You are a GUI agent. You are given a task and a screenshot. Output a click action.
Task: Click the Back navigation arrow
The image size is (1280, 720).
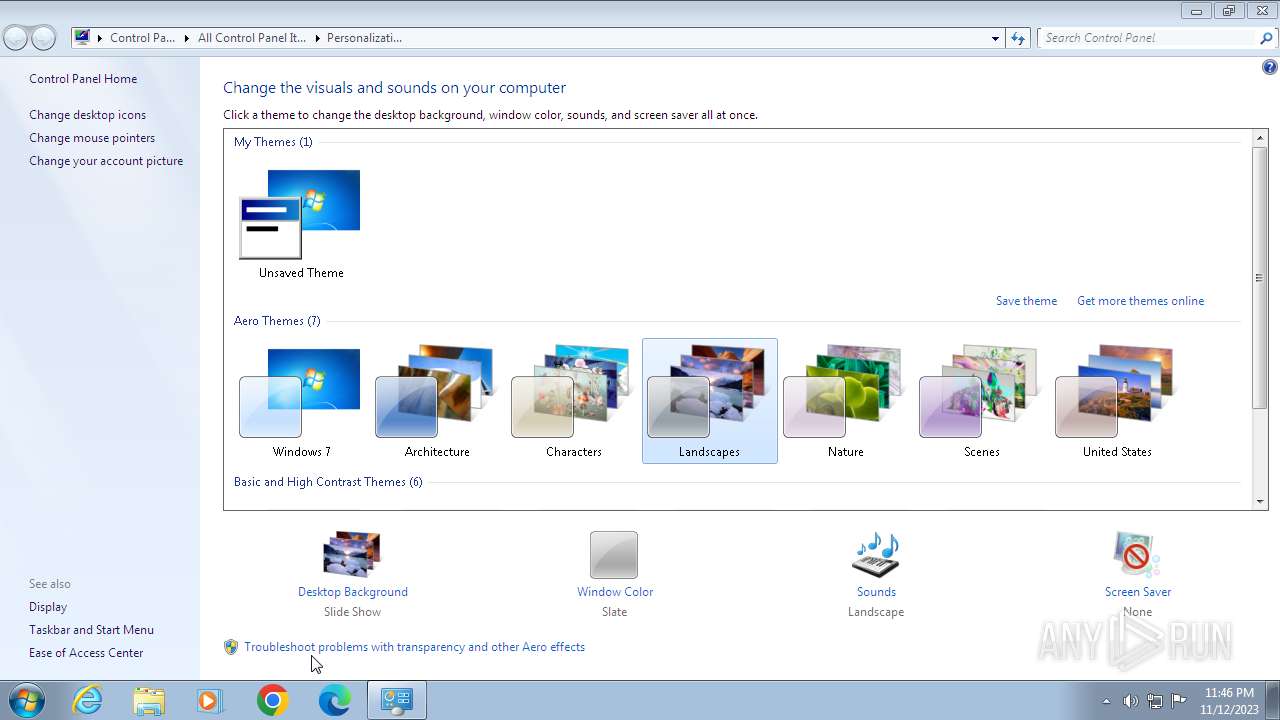pos(15,38)
